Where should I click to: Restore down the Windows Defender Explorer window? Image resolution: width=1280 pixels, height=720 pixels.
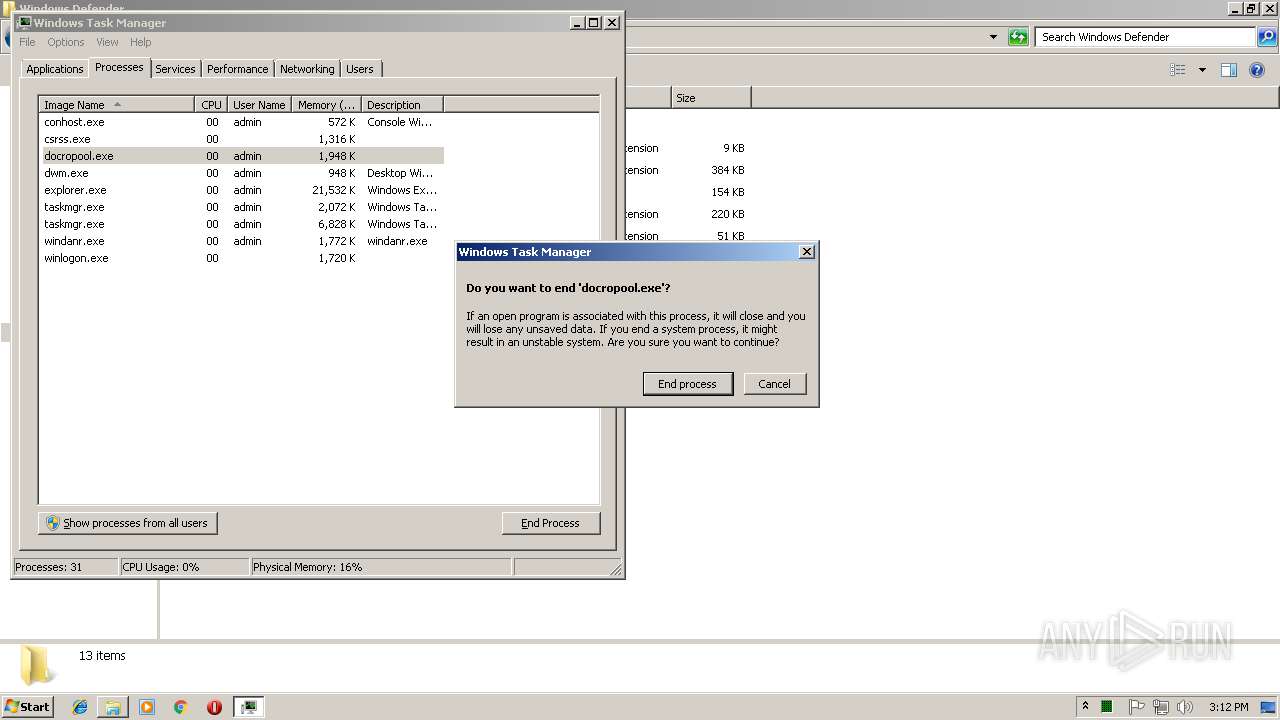coord(1250,8)
